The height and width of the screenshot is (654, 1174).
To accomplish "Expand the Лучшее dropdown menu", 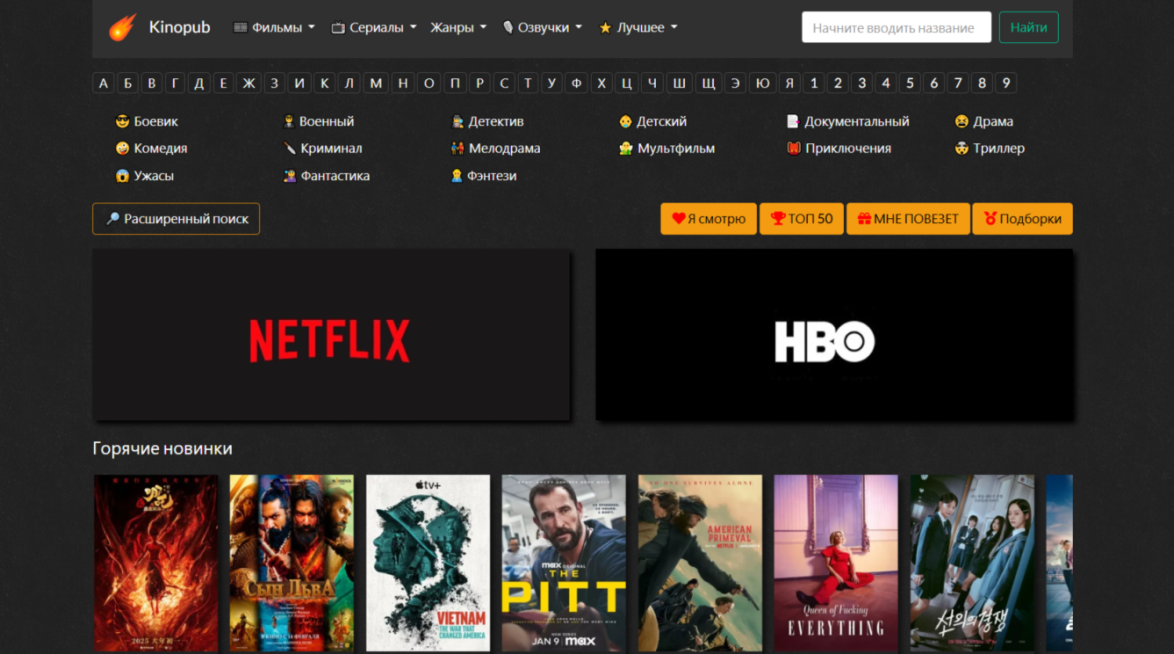I will [639, 28].
